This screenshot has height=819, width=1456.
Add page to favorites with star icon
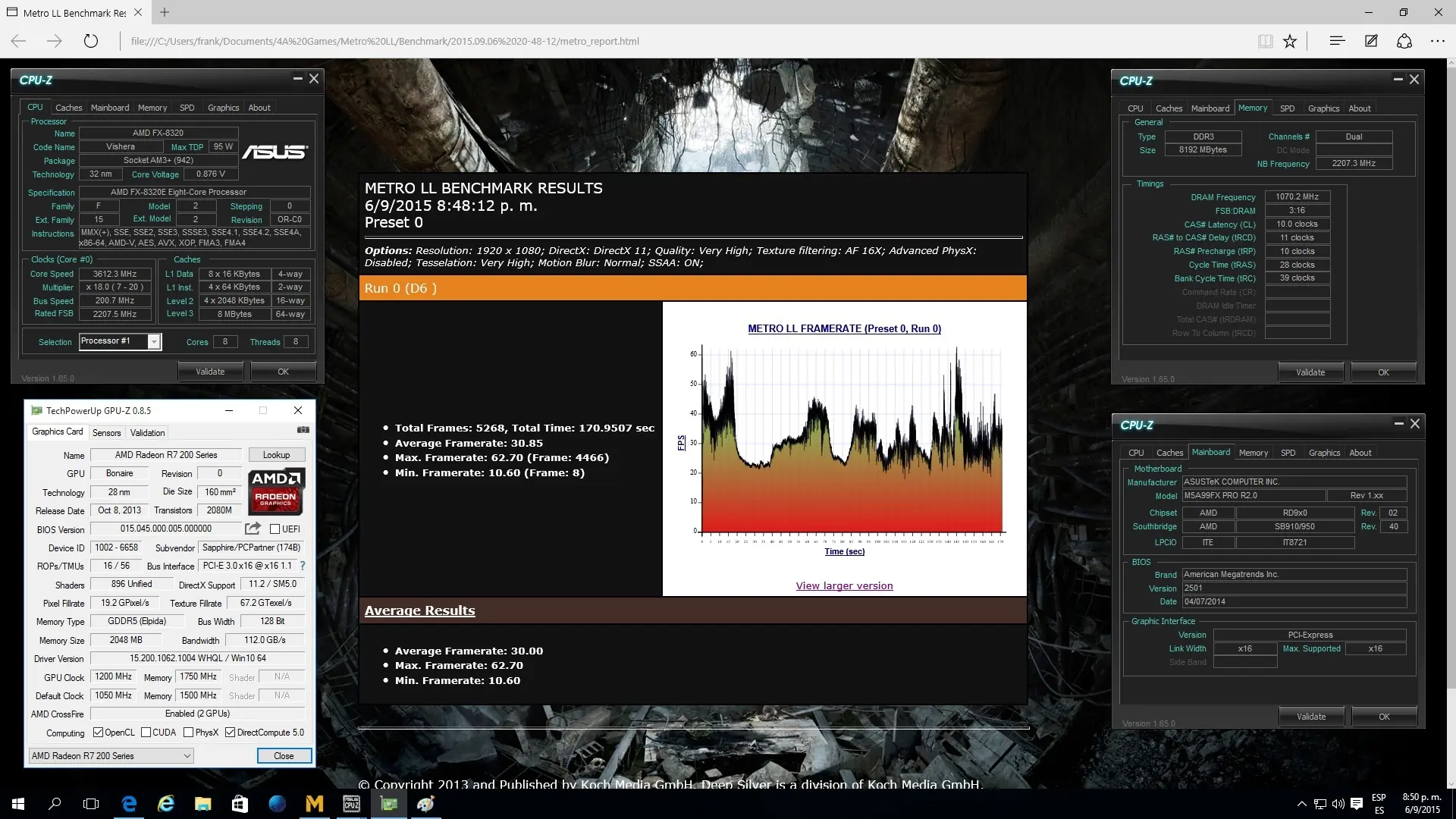pyautogui.click(x=1290, y=41)
